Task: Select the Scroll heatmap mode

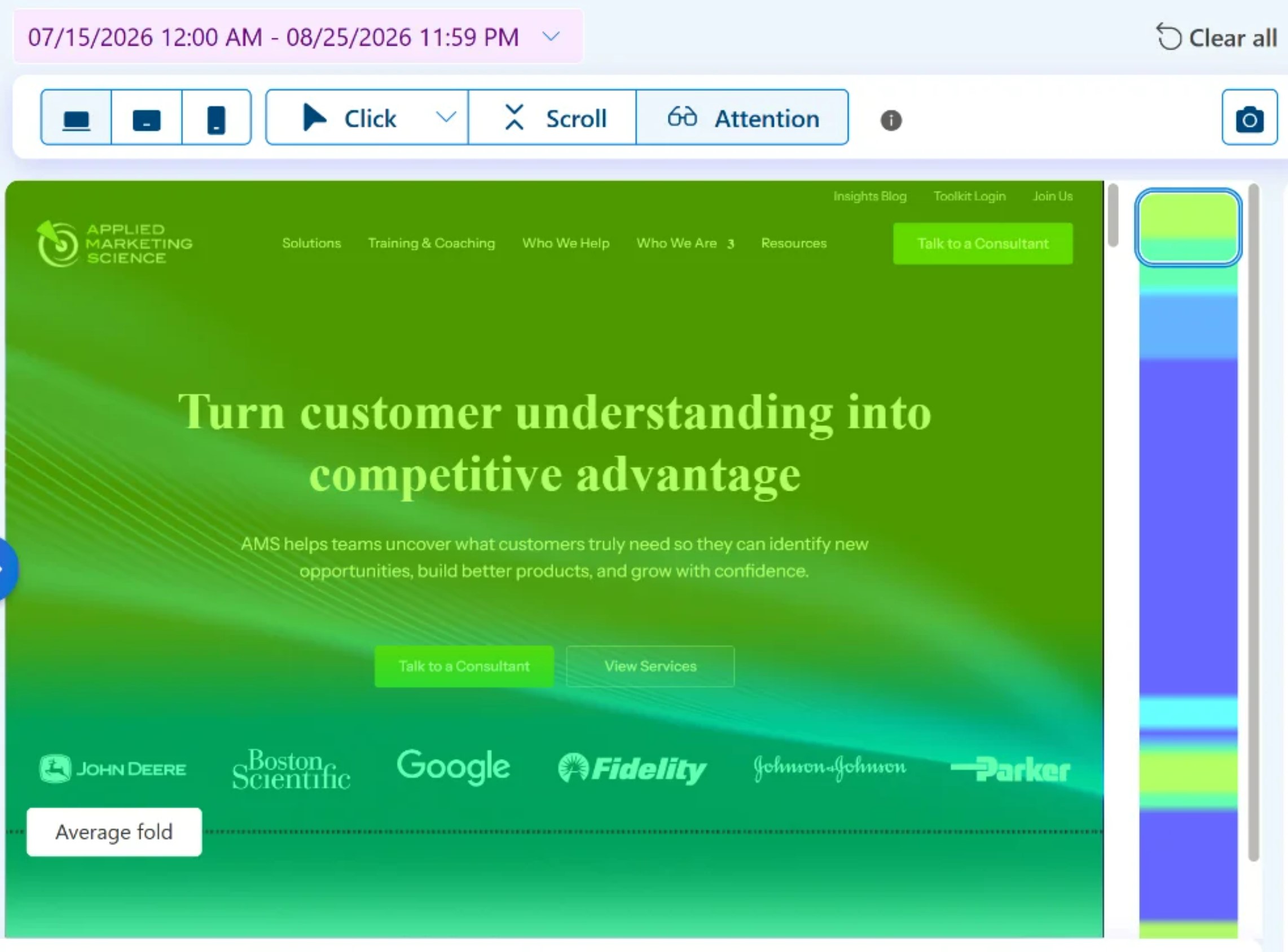Action: [553, 117]
